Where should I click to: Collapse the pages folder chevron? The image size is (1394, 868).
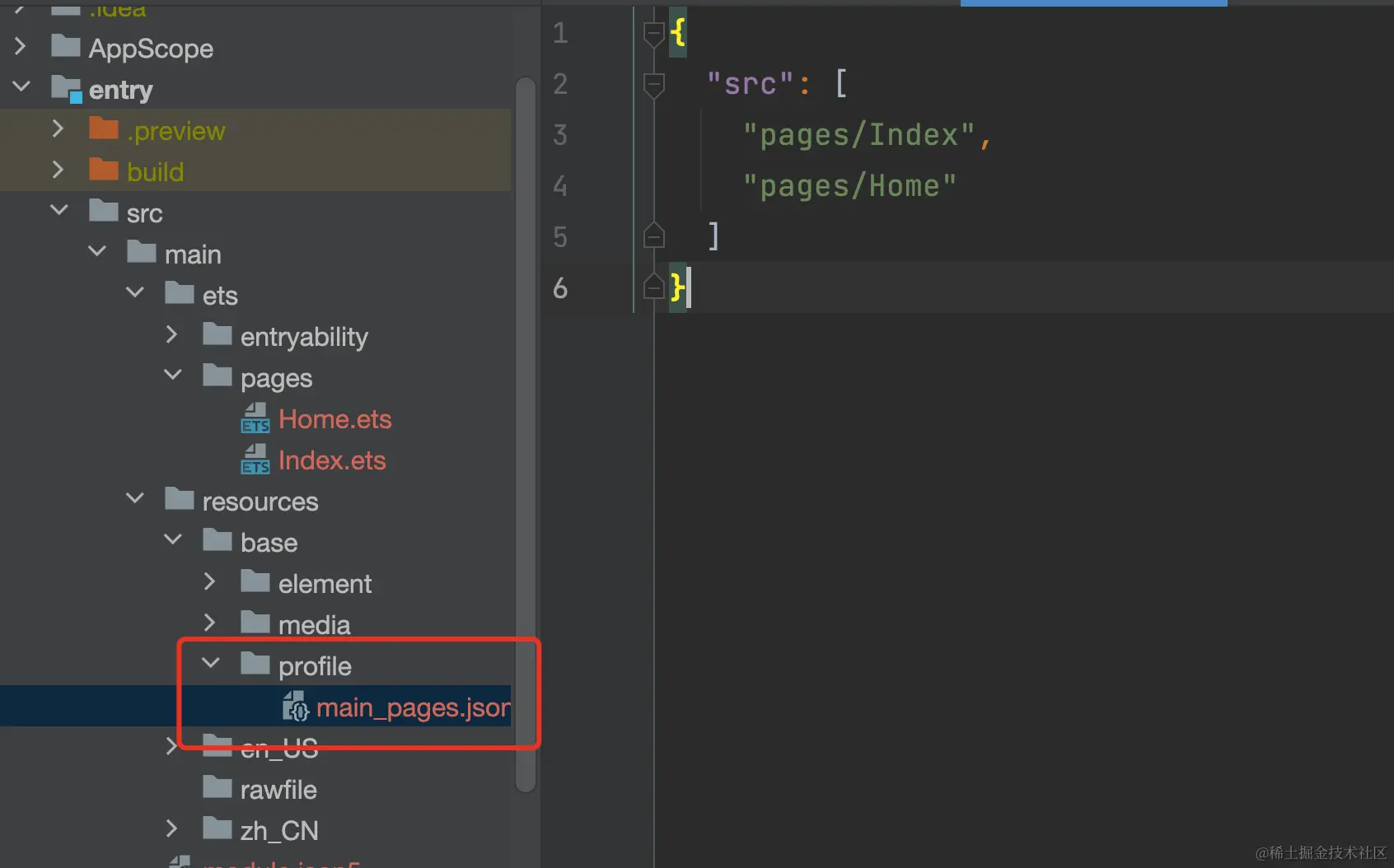173,375
